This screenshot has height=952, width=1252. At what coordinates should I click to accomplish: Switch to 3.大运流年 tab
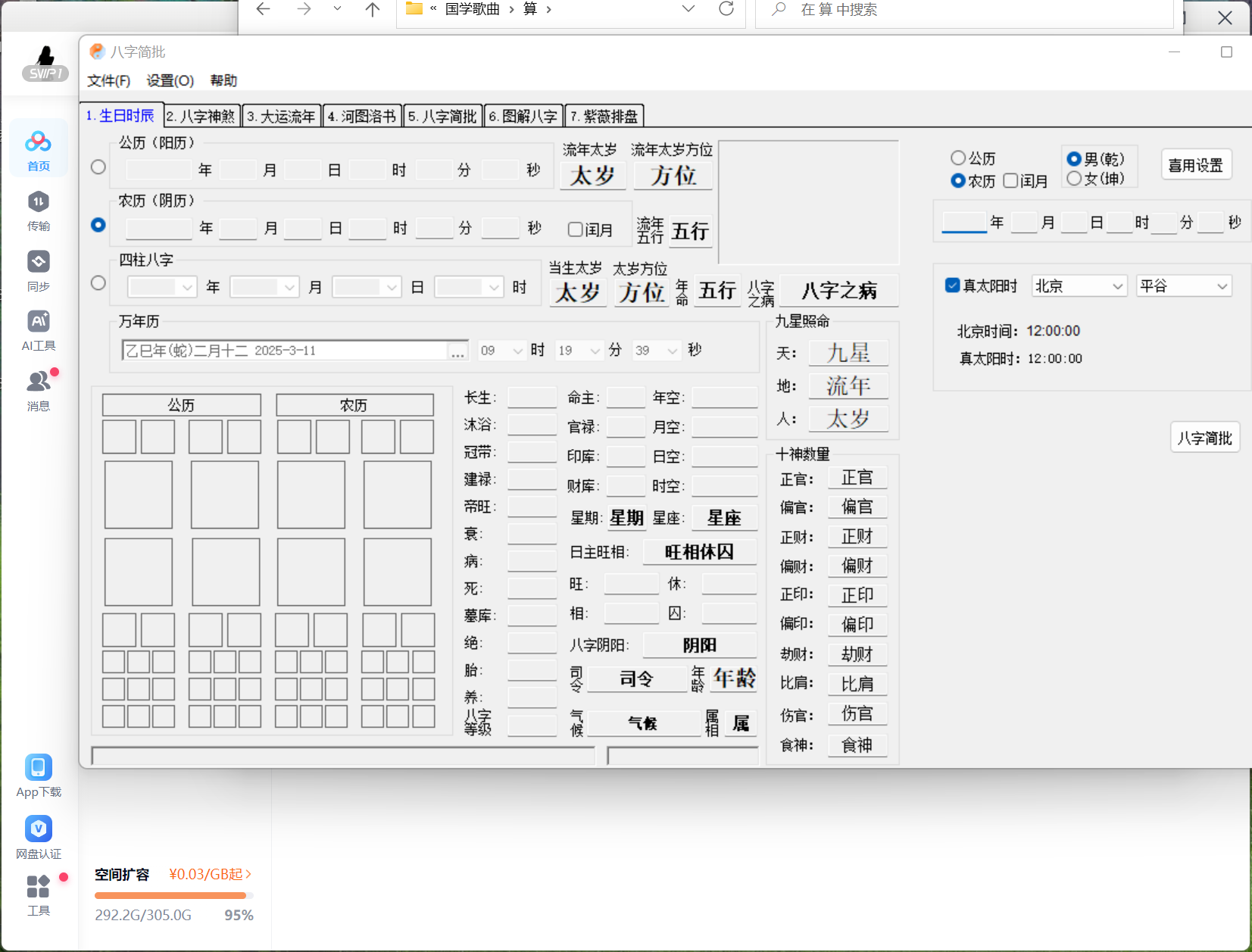pyautogui.click(x=282, y=116)
